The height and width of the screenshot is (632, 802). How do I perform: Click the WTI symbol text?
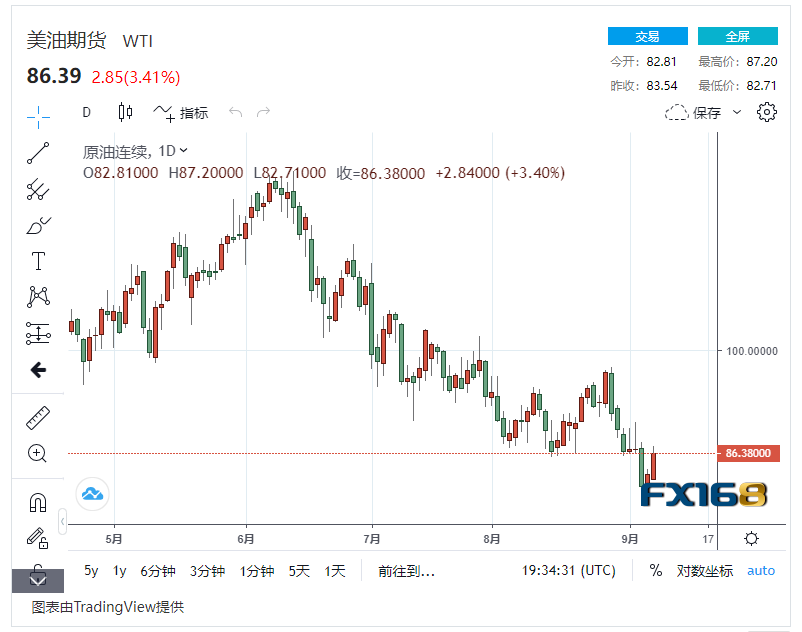[138, 41]
